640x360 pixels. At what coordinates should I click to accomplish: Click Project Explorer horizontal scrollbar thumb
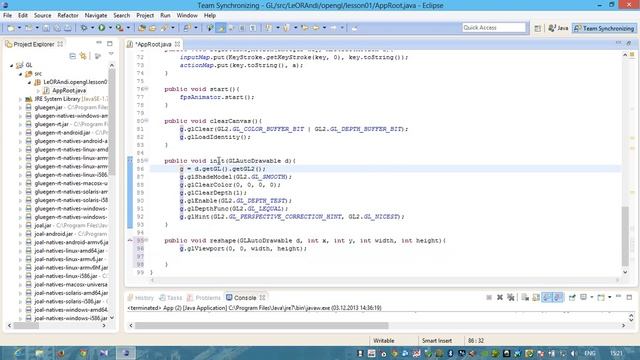click(x=26, y=325)
